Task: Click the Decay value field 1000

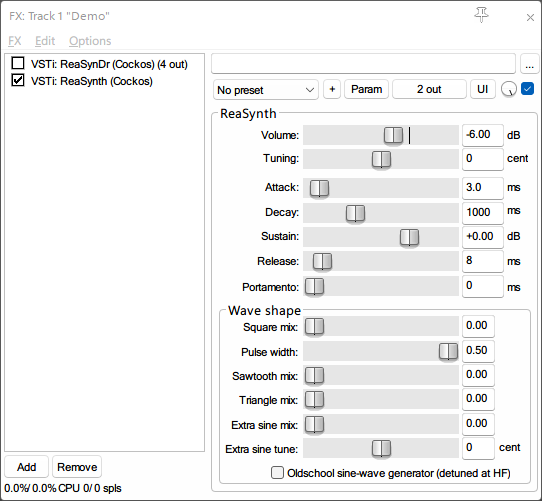Action: 483,213
